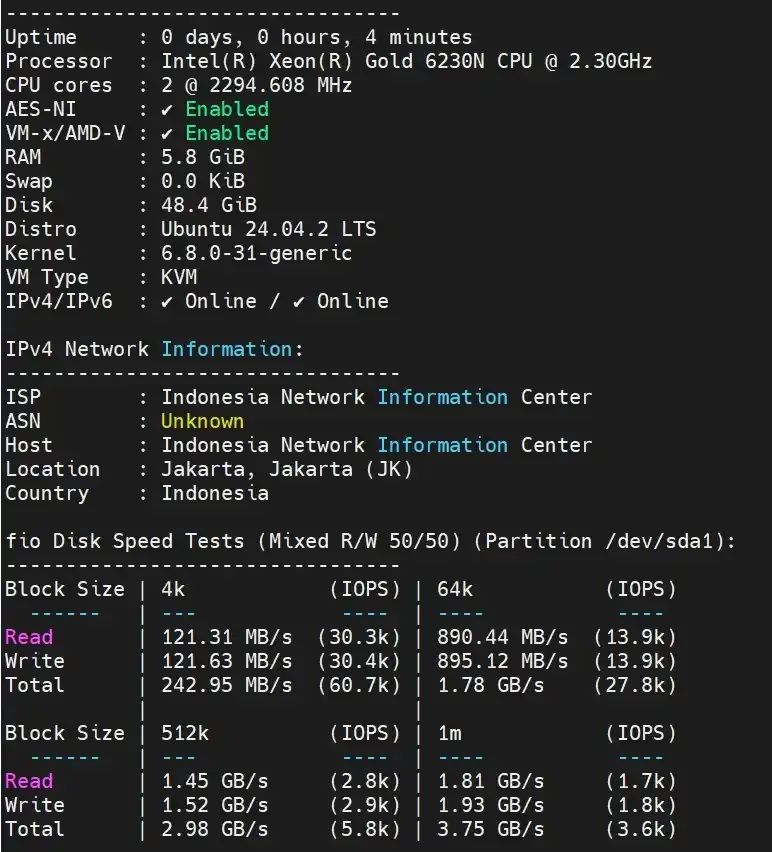Click the 1m total IOPS '(3.6k)'
This screenshot has width=772, height=852.
tap(642, 829)
